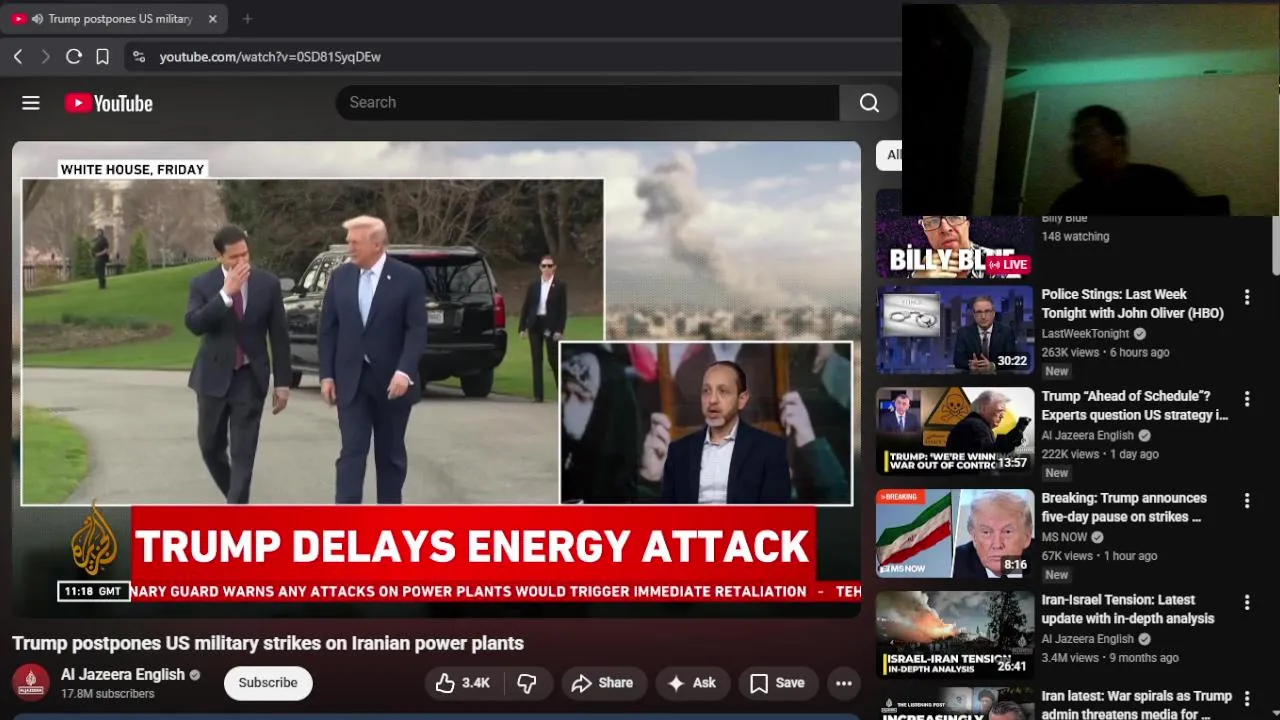Open more actions ellipsis under video
This screenshot has width=1280, height=720.
[844, 683]
